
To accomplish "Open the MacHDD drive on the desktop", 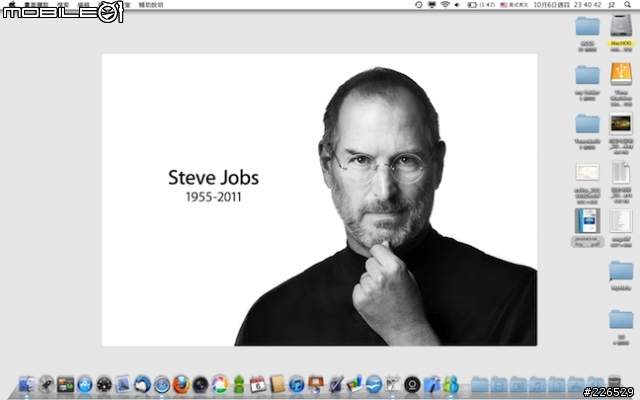I will click(x=621, y=26).
